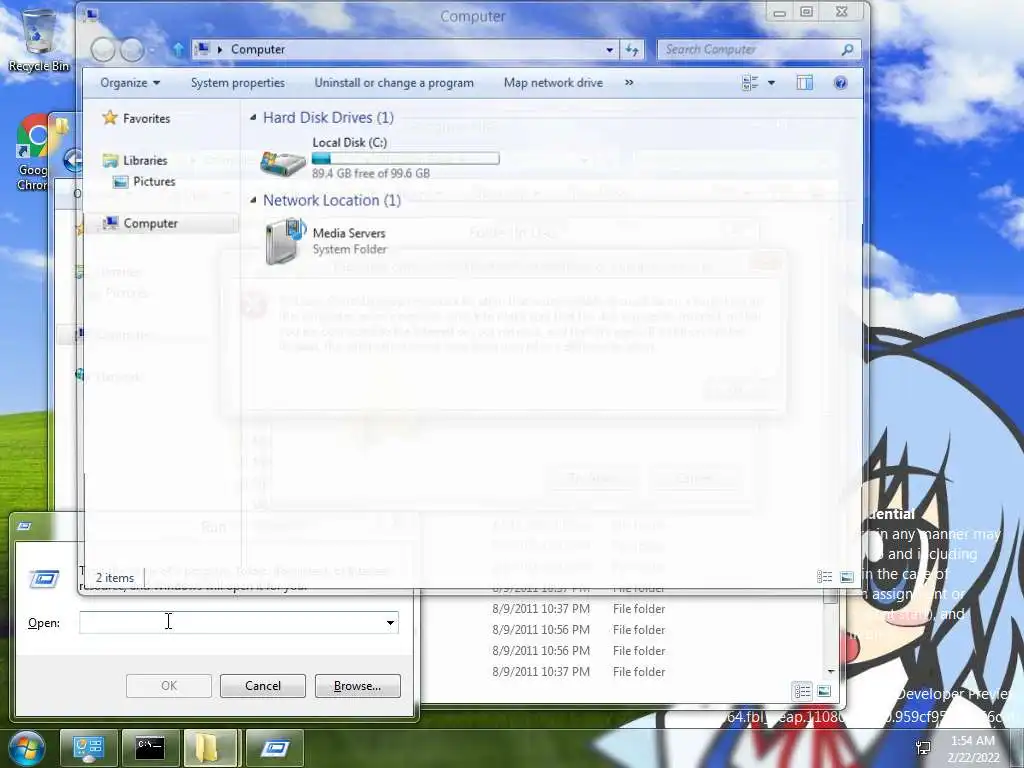Toggle the preview pane icon

pos(805,83)
